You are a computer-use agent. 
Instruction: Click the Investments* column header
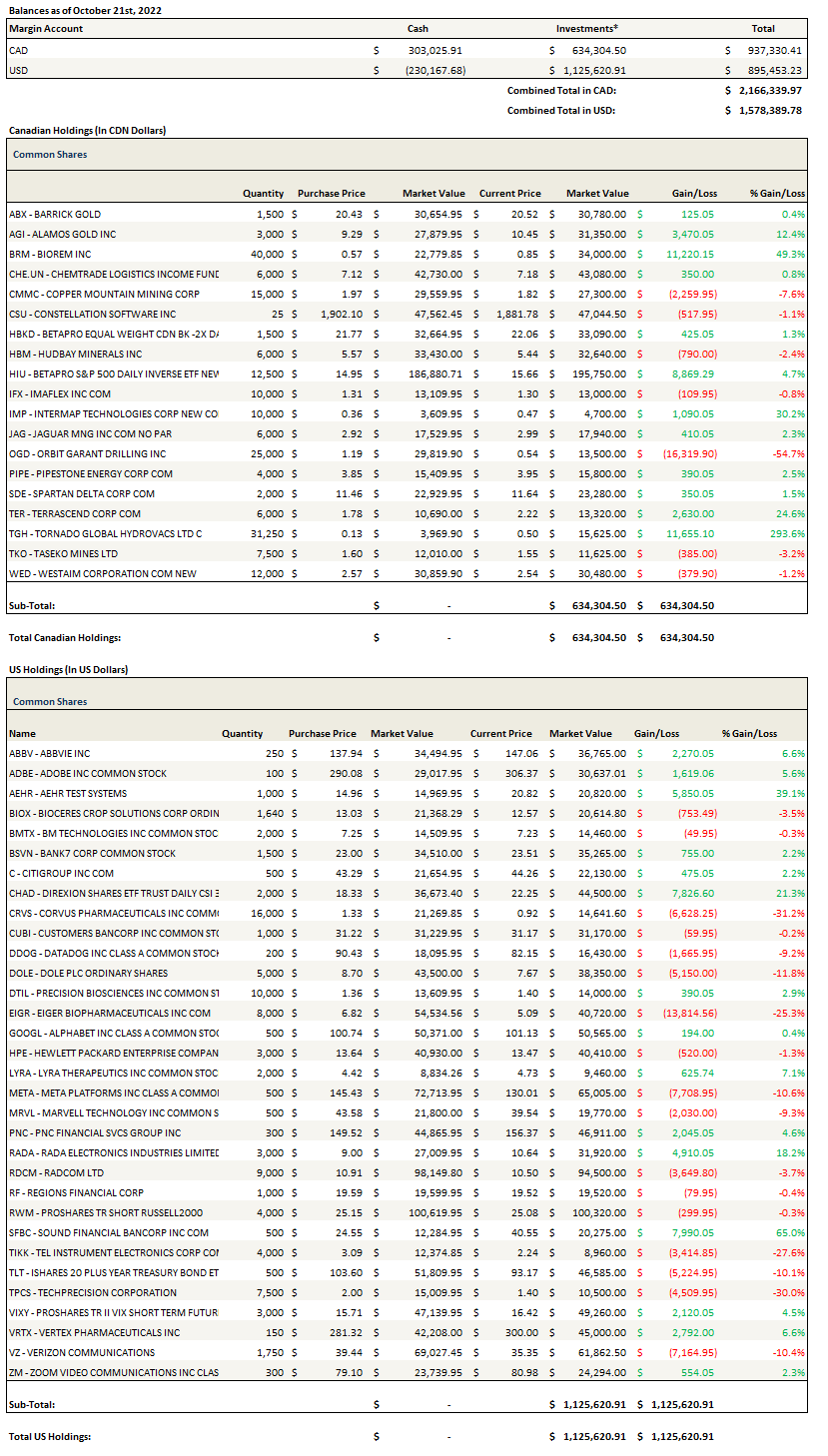pyautogui.click(x=586, y=28)
